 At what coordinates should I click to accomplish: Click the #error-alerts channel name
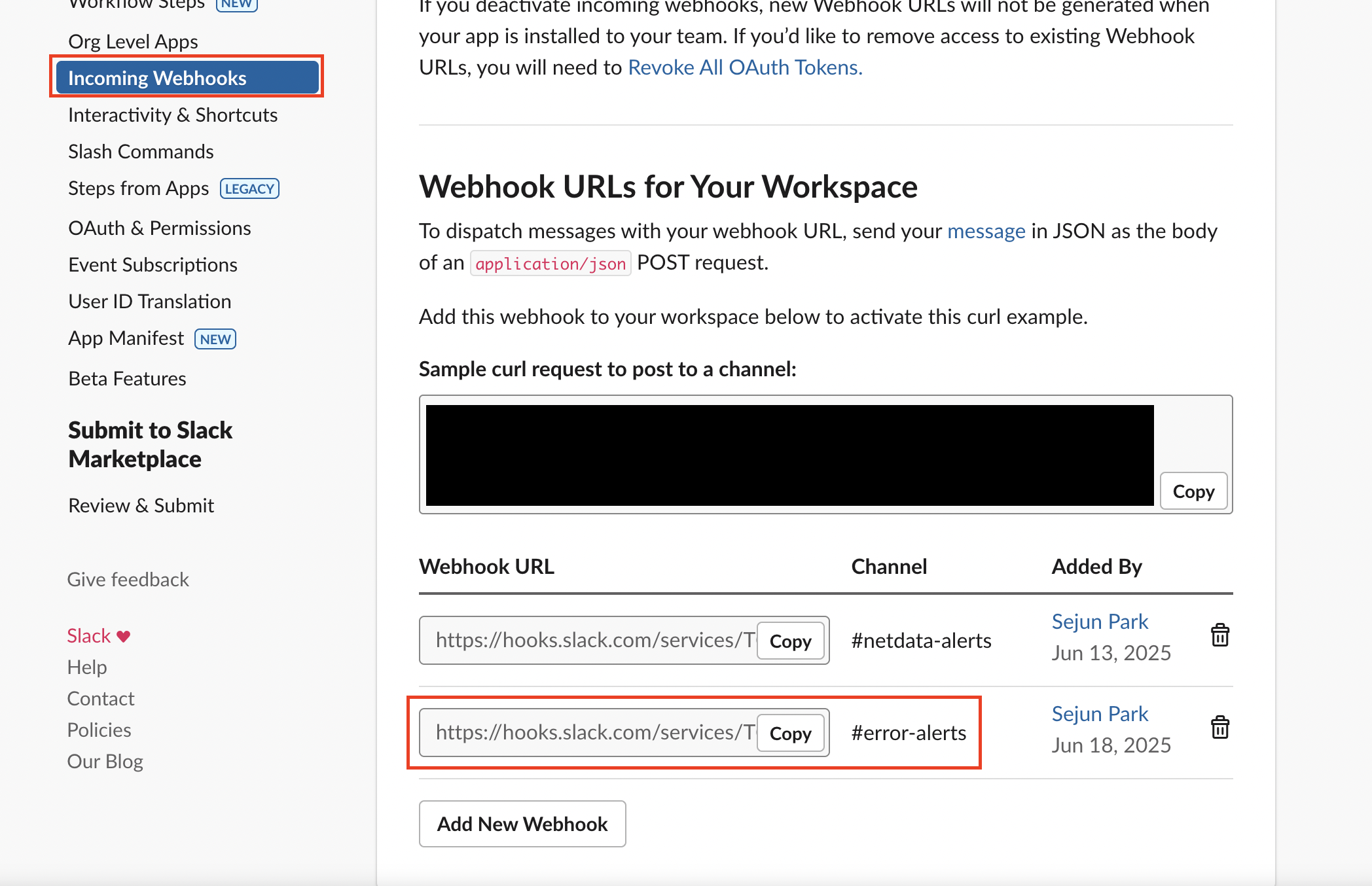click(909, 733)
